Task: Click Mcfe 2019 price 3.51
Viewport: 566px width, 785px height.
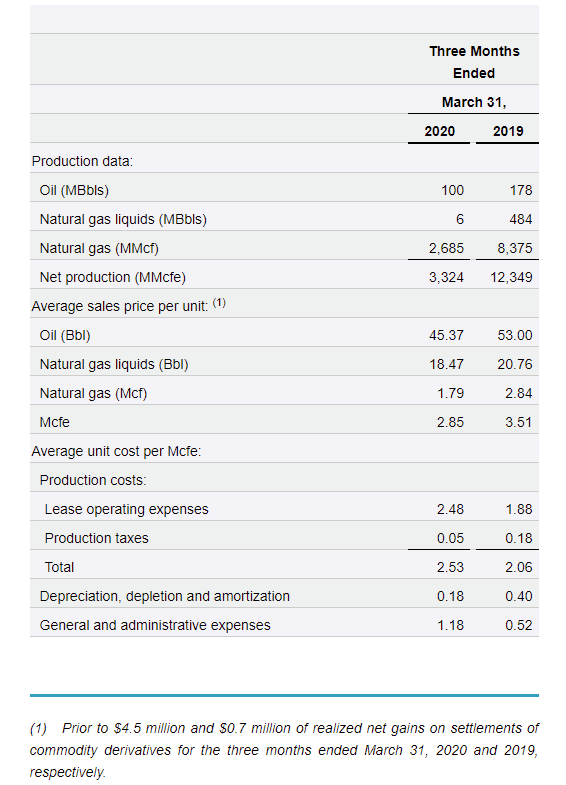Action: 518,423
